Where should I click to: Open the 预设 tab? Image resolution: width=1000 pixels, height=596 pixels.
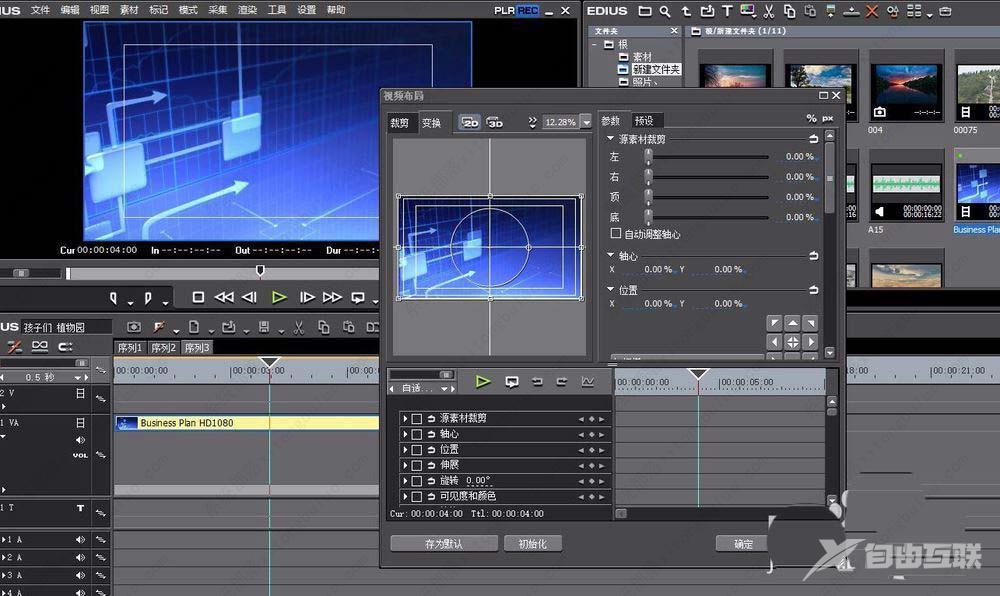[x=644, y=120]
